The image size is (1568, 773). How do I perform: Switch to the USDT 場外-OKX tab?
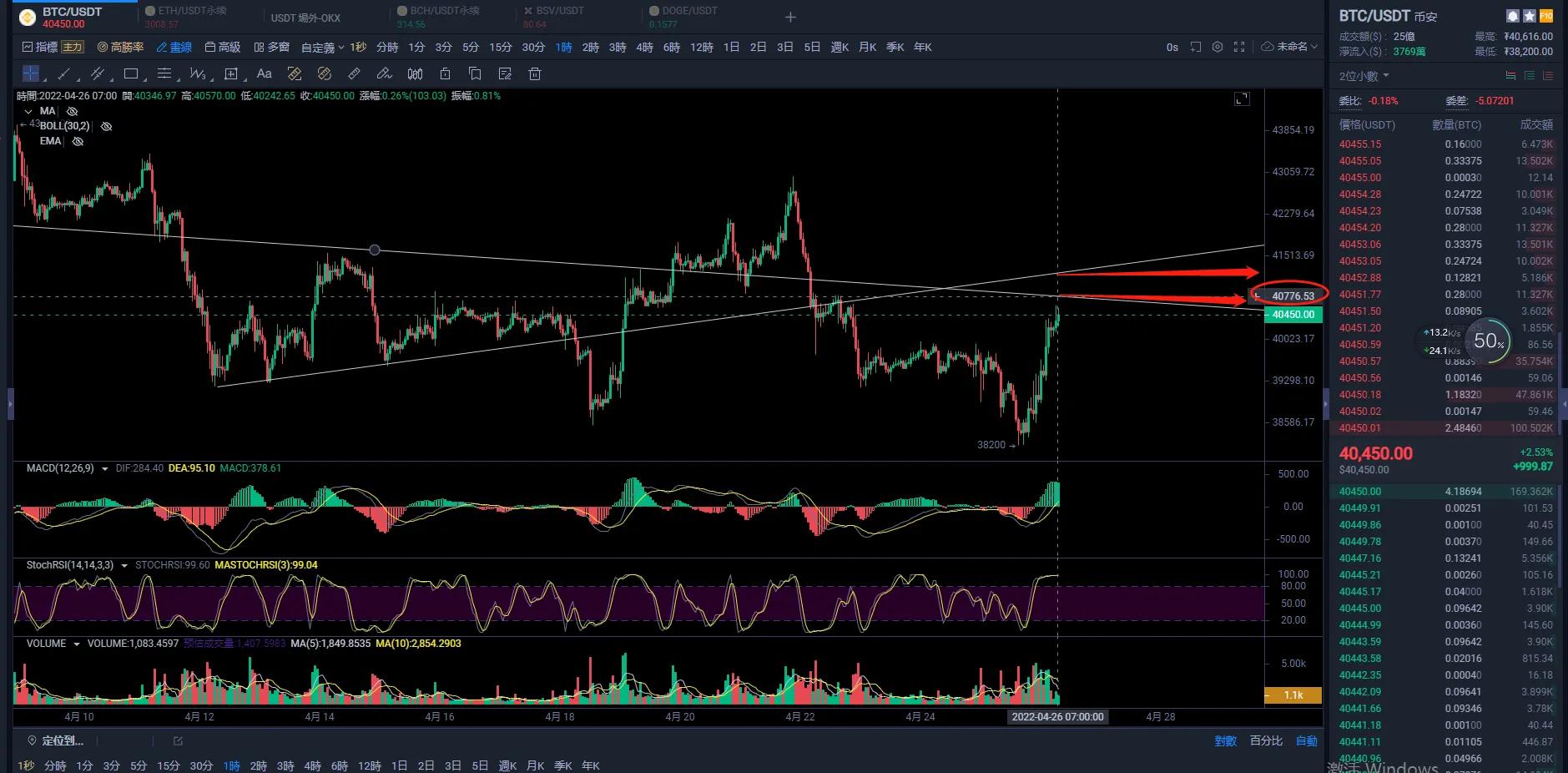[305, 18]
